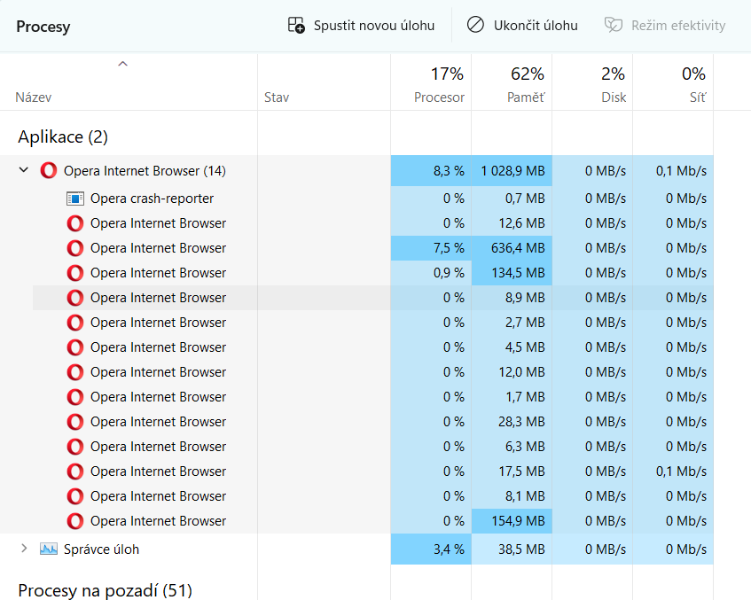Screen dimensions: 751x600
Task: Click 0,1 Mb/s network cell in 17,5 MB row
Action: click(x=673, y=472)
